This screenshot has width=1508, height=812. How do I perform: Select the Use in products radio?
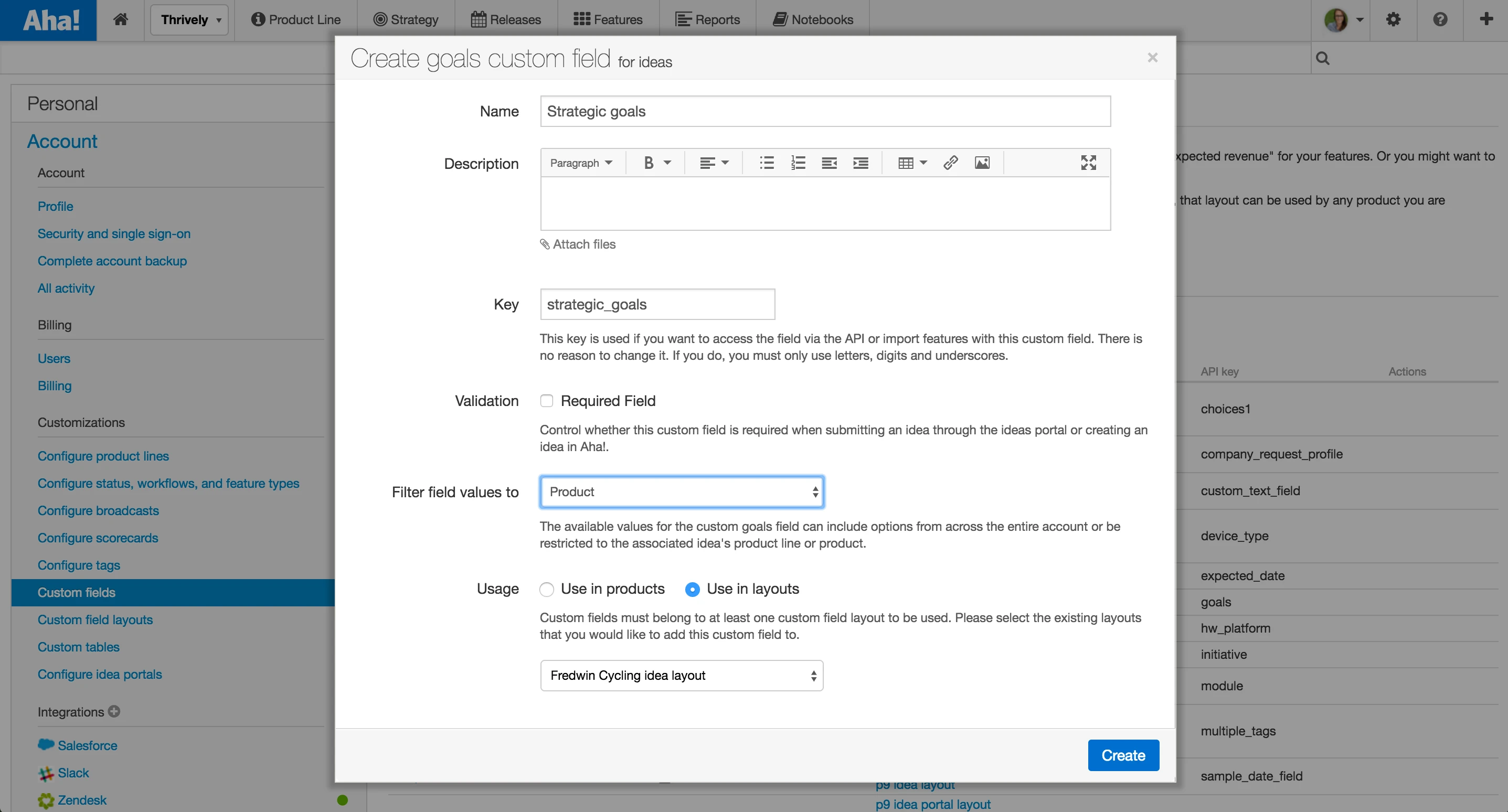pyautogui.click(x=546, y=589)
